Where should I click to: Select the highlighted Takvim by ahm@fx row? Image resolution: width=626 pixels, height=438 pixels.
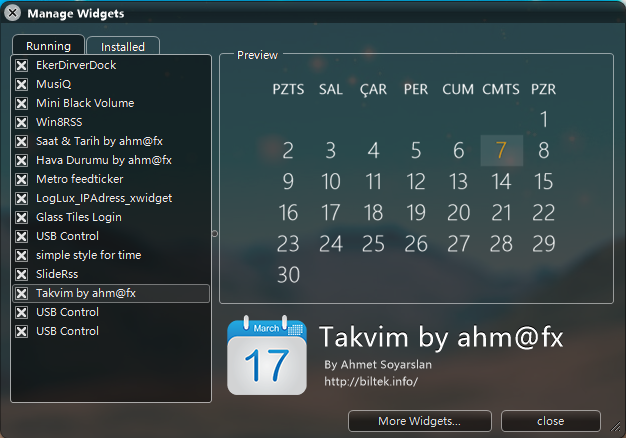coord(111,293)
